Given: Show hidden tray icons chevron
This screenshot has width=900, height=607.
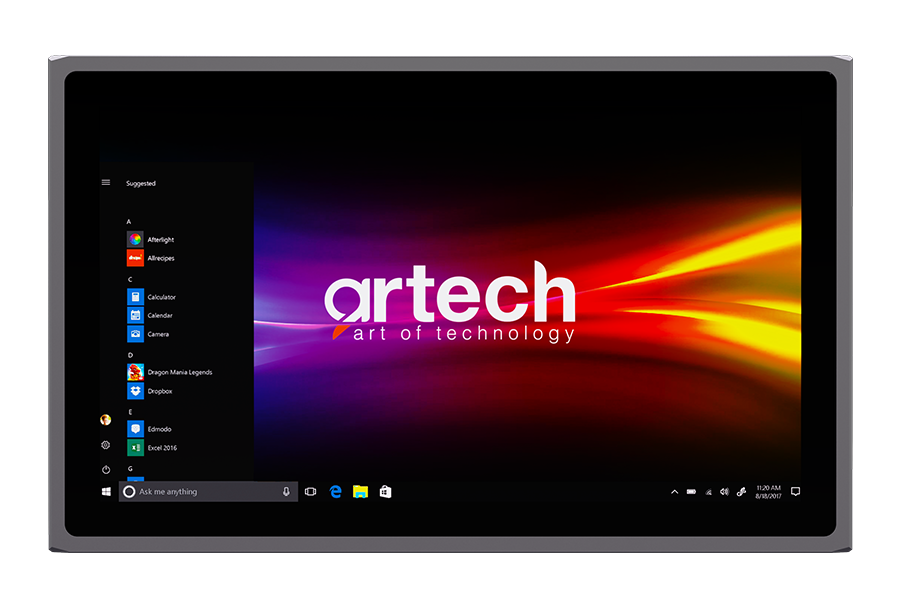Looking at the screenshot, I should point(674,492).
